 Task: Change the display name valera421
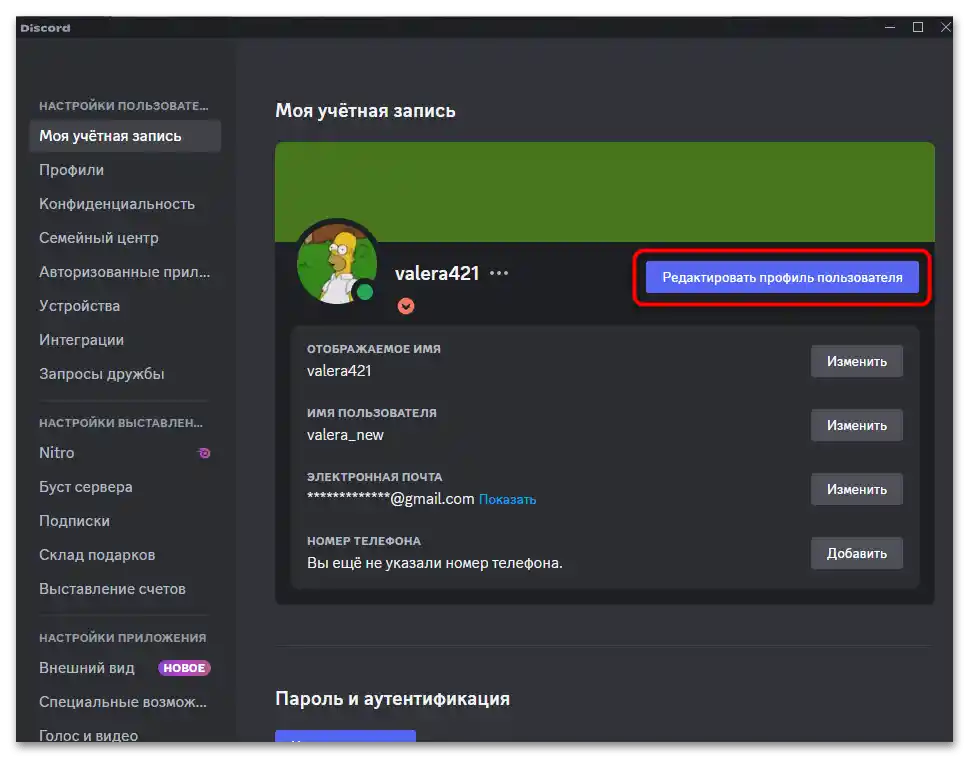click(857, 361)
